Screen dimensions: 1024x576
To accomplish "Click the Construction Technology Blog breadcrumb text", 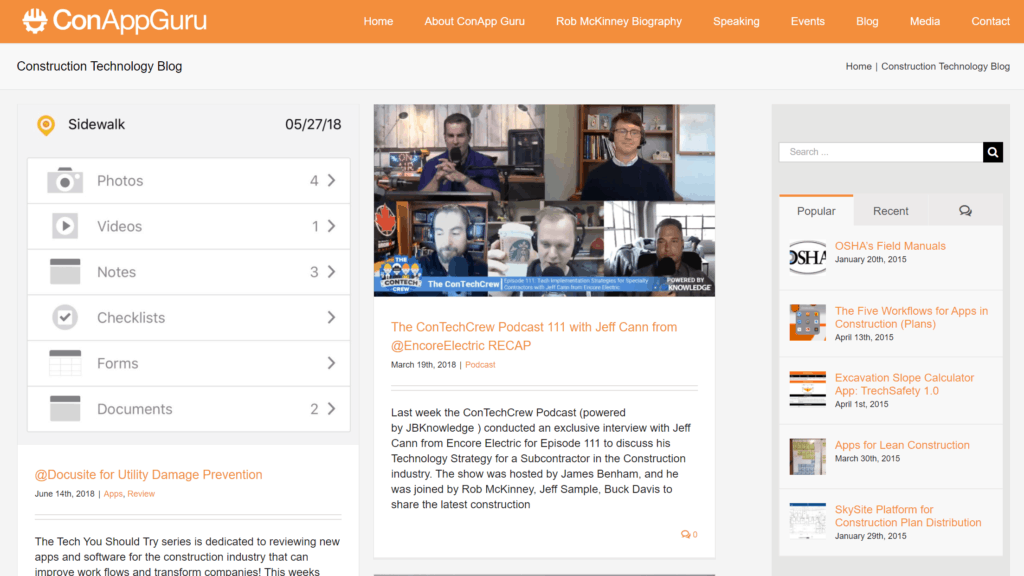I will pyautogui.click(x=945, y=67).
